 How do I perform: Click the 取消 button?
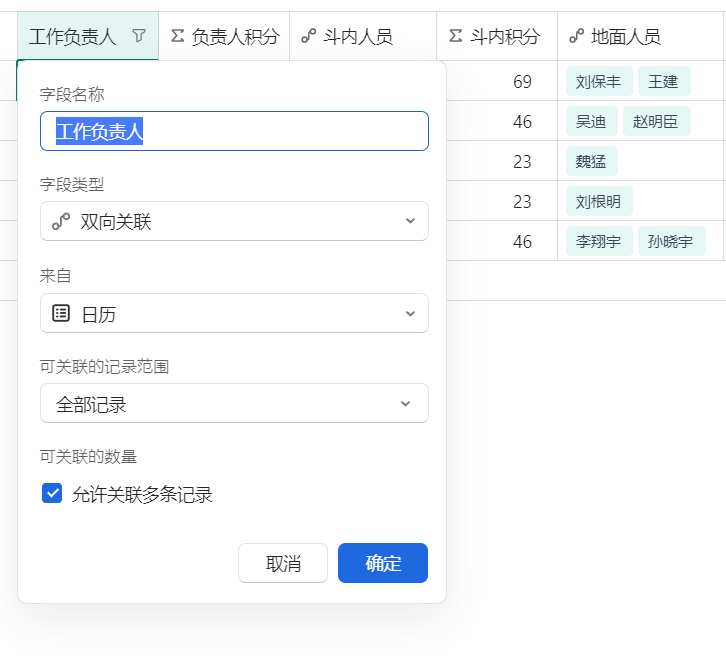point(283,563)
